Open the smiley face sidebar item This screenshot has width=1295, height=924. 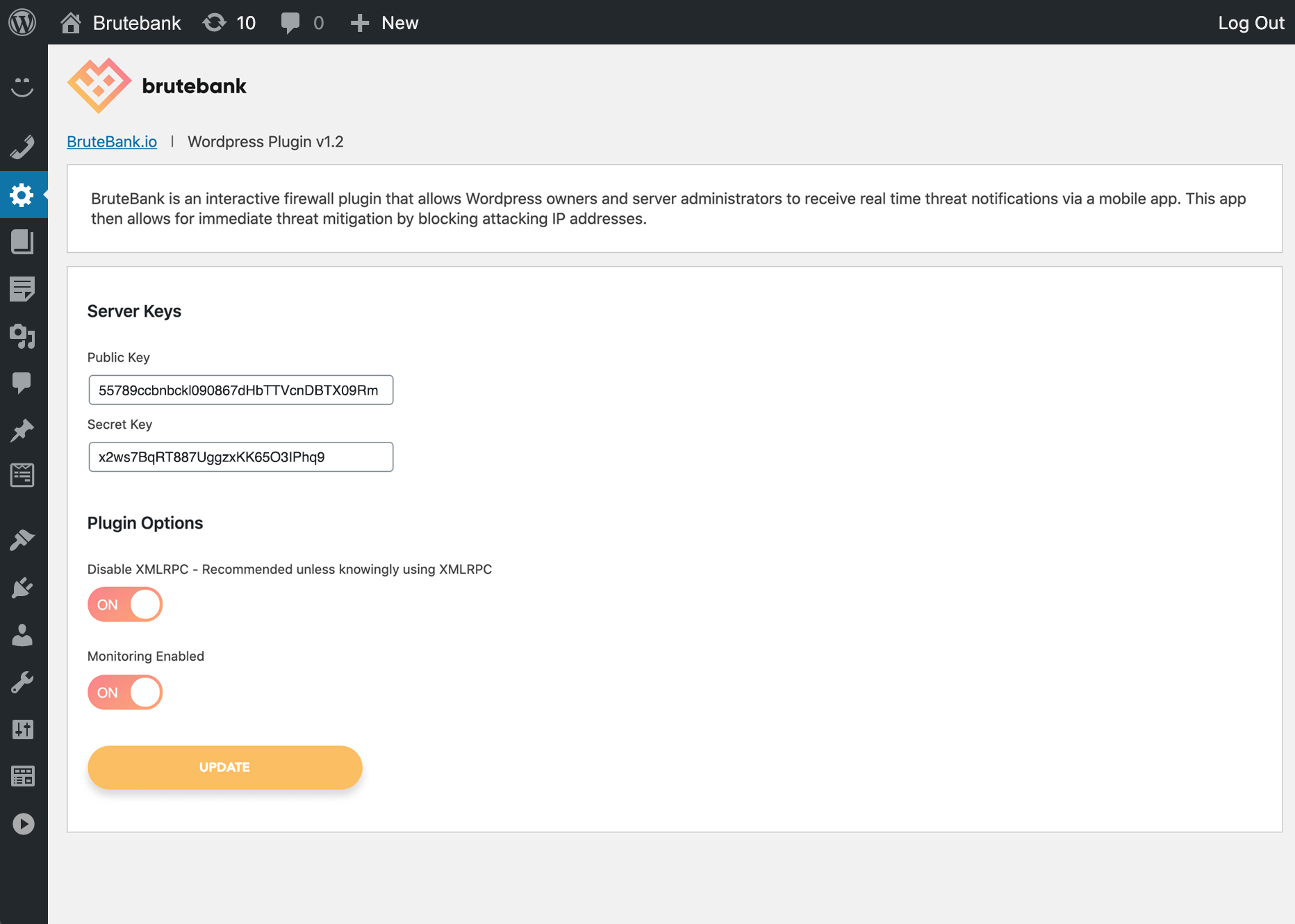[x=22, y=87]
